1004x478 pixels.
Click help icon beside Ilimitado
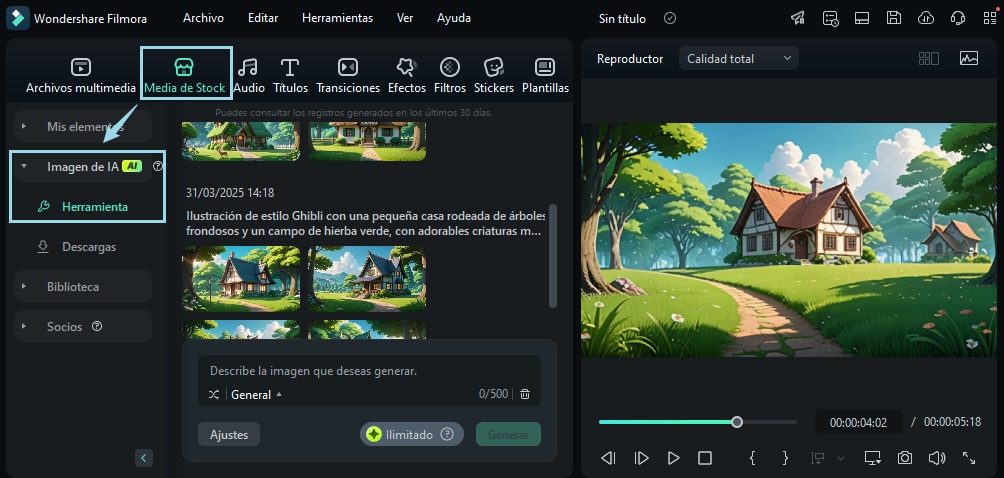pos(448,434)
